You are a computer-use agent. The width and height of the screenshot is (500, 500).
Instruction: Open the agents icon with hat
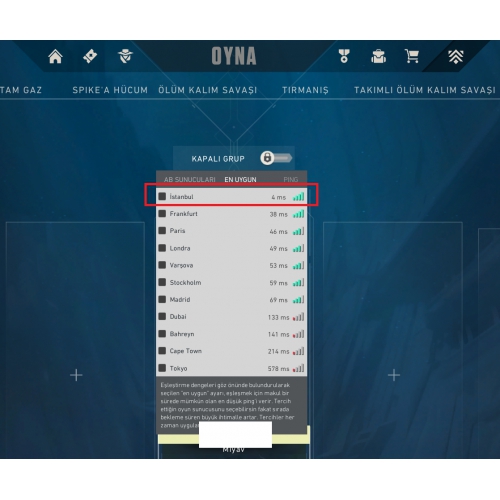point(125,56)
